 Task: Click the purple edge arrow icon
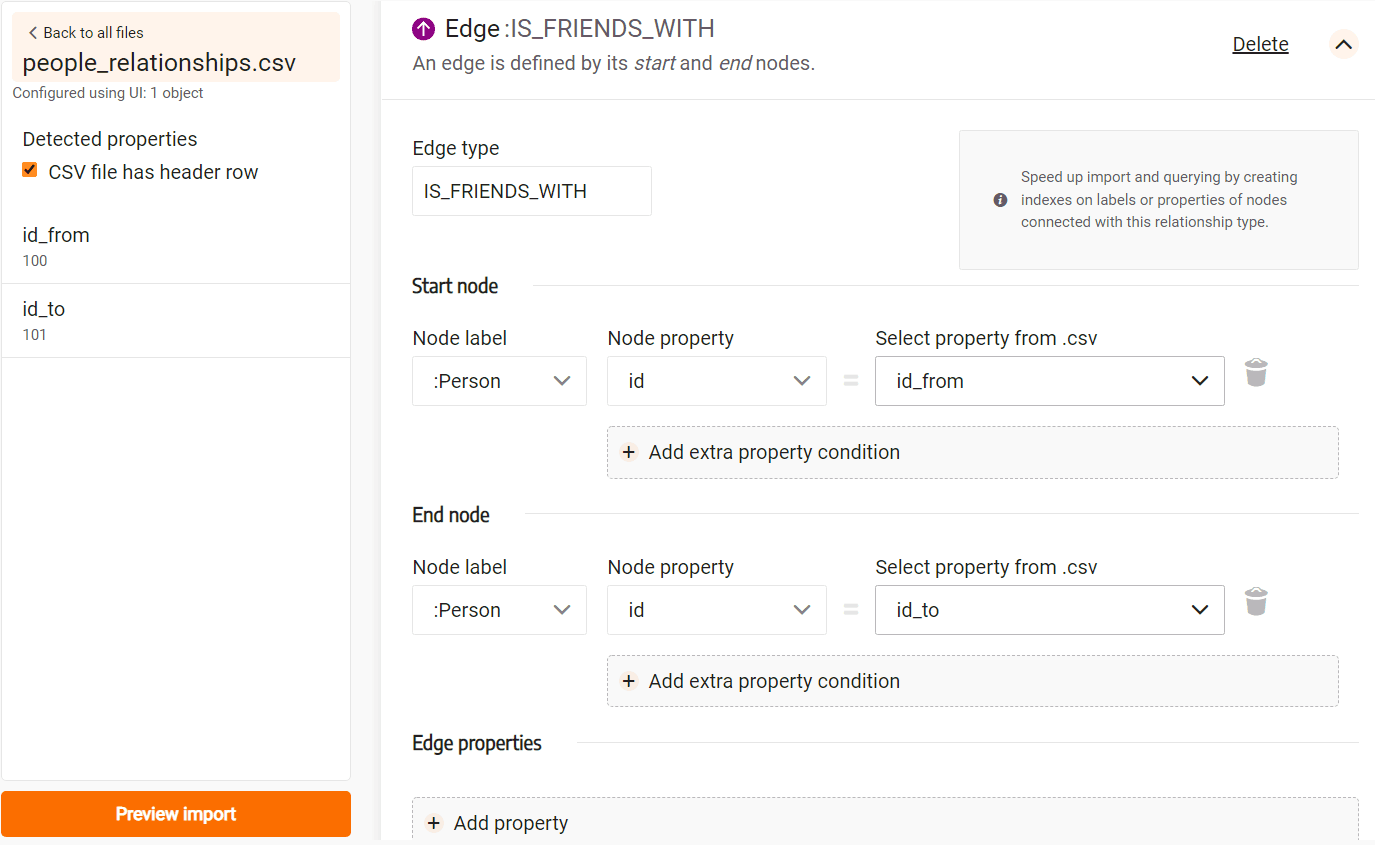424,29
